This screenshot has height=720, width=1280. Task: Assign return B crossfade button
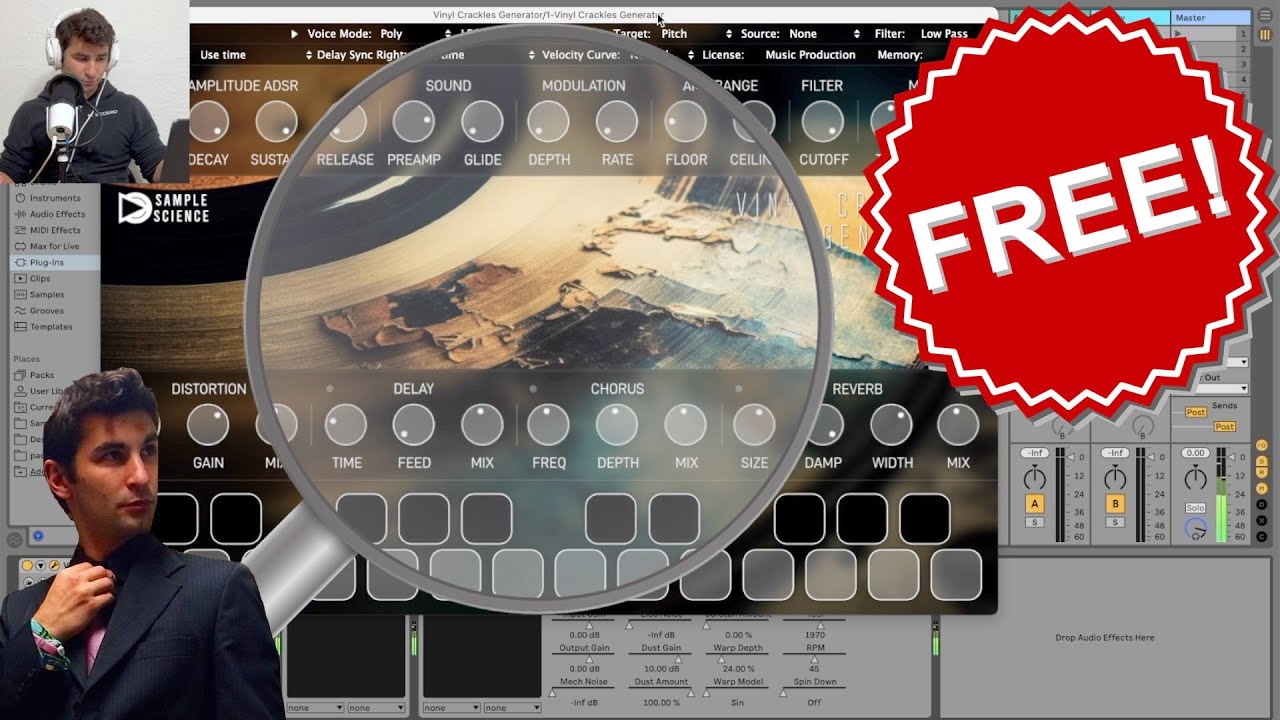click(1114, 504)
